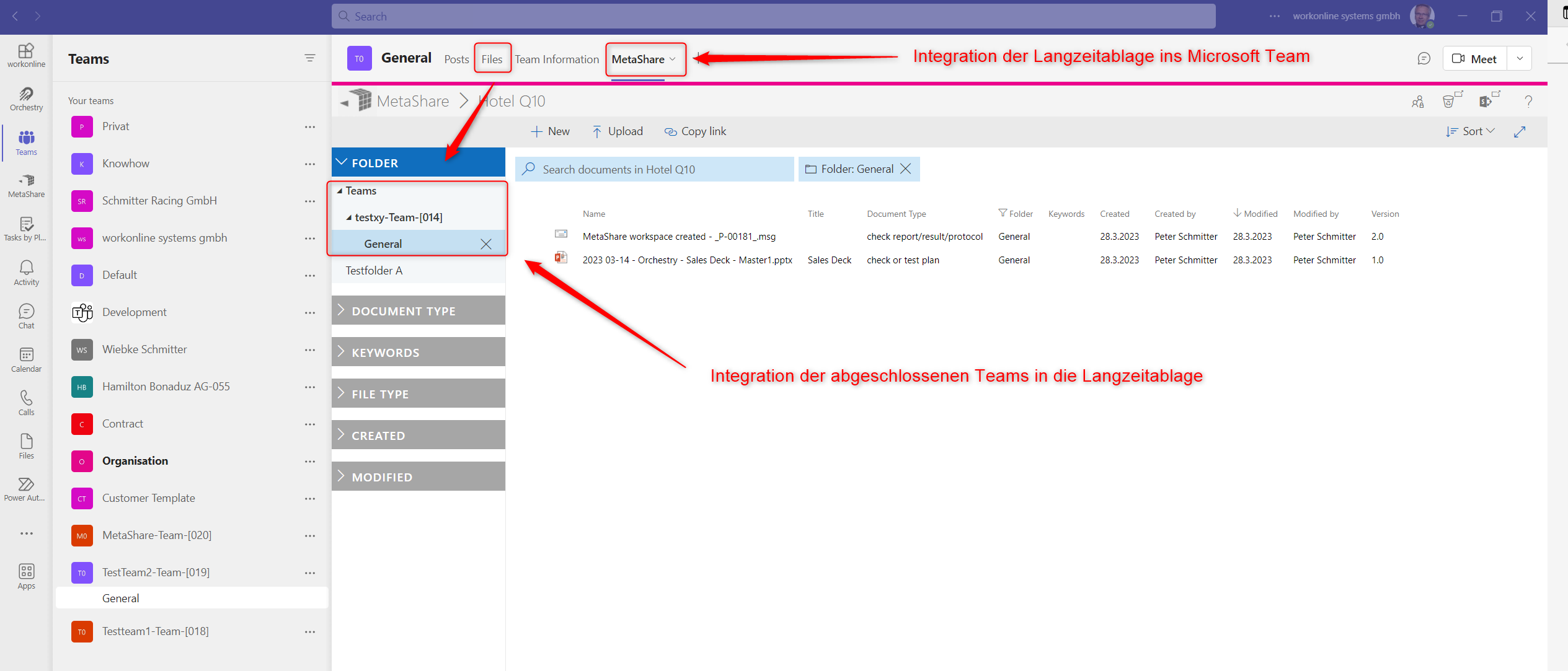Switch to the Files tab

point(492,59)
